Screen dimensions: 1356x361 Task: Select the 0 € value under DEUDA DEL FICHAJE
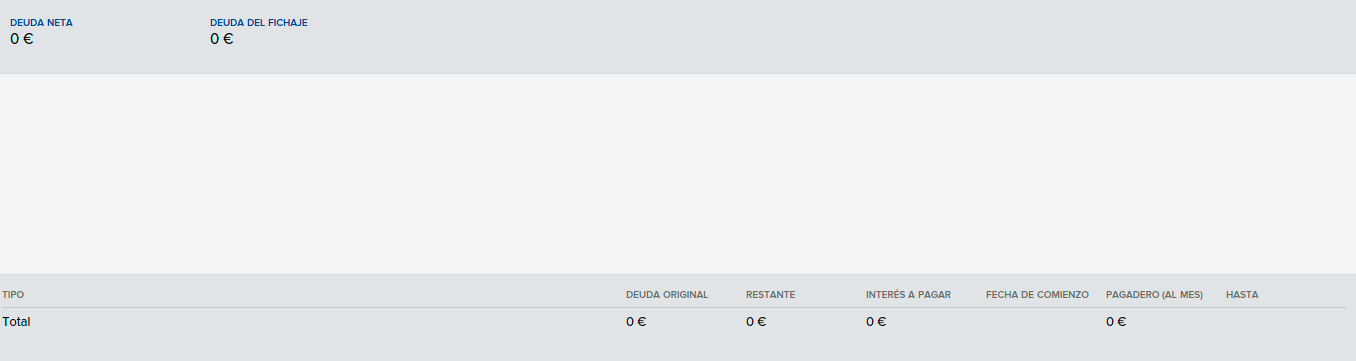[222, 39]
